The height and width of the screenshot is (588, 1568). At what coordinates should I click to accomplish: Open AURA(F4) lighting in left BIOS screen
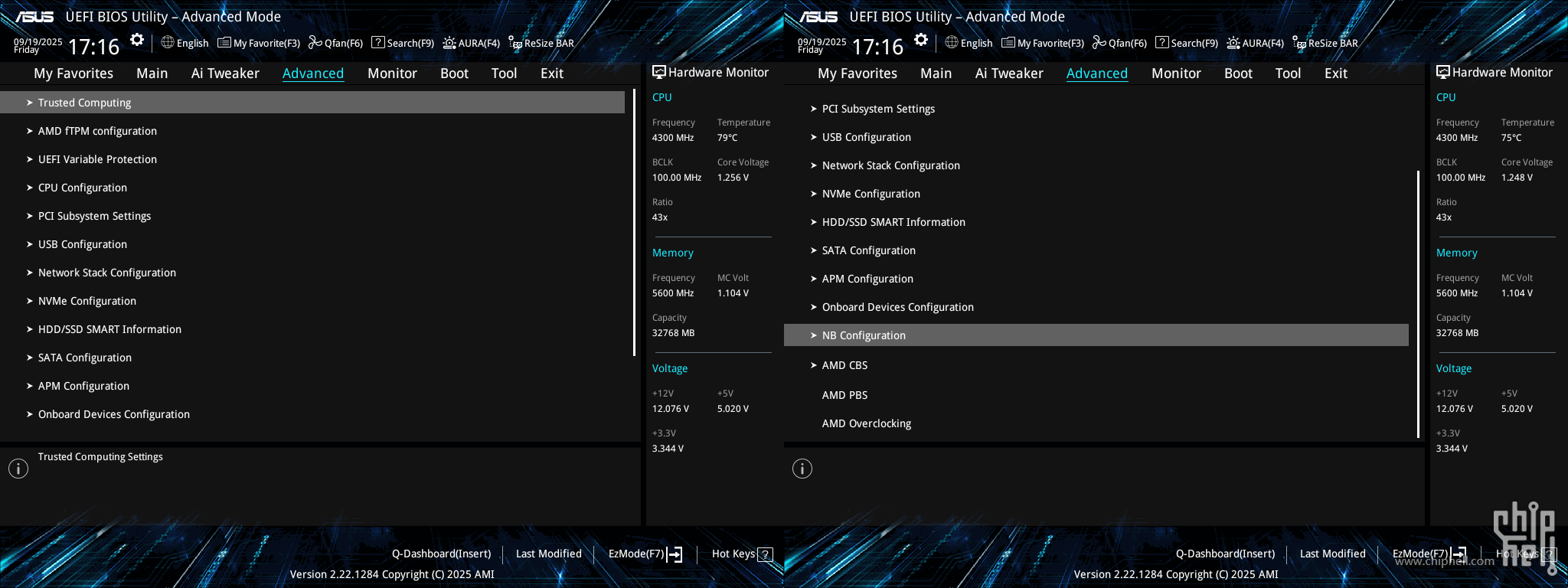coord(472,43)
